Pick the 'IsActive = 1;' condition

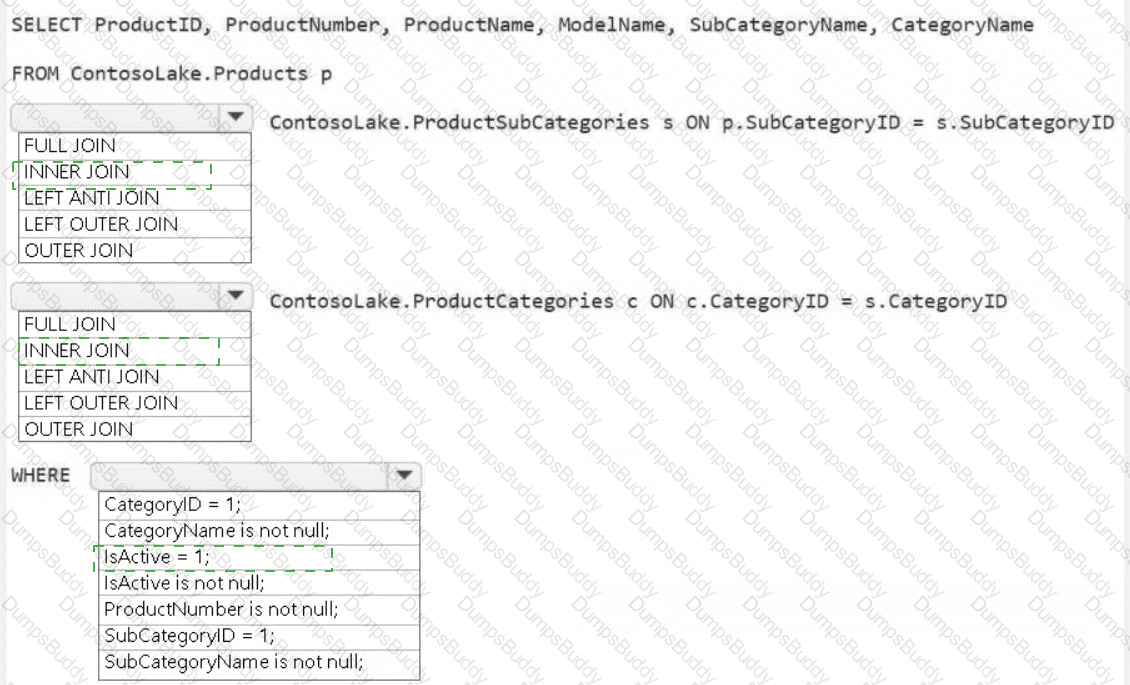157,557
